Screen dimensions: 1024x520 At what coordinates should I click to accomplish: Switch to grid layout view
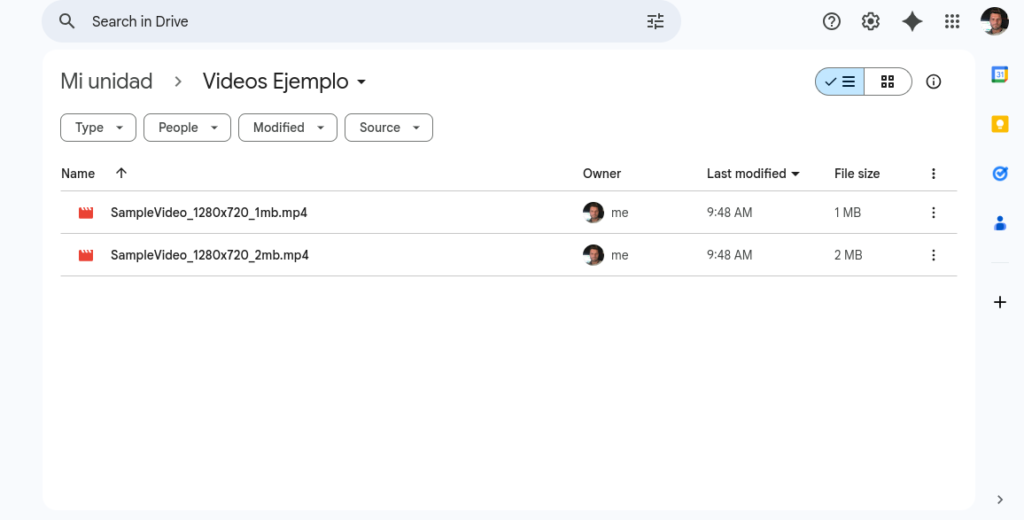pos(888,82)
